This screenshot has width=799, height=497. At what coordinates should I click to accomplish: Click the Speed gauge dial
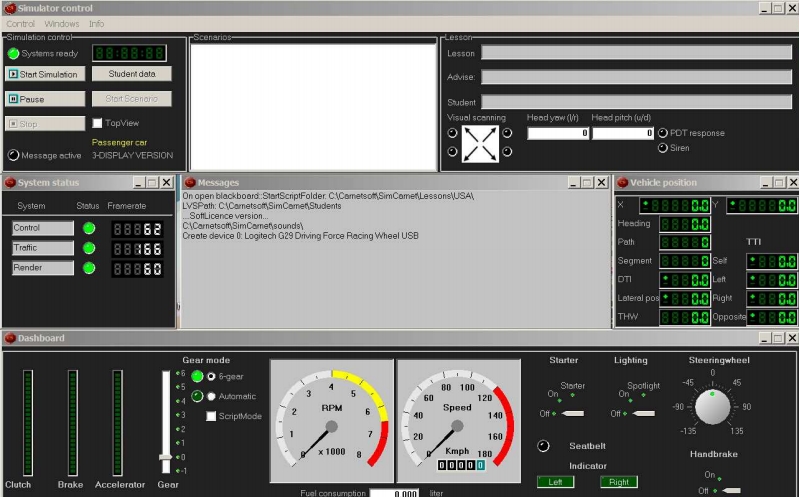(457, 422)
